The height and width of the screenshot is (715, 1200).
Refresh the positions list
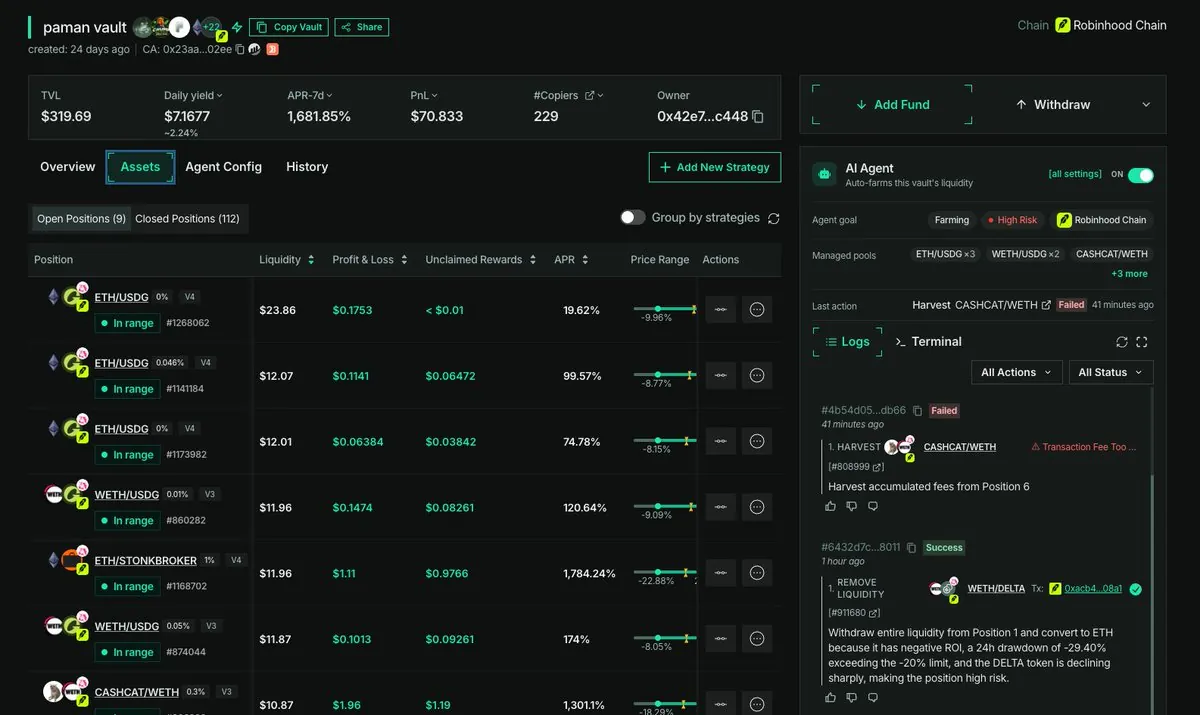pyautogui.click(x=774, y=218)
